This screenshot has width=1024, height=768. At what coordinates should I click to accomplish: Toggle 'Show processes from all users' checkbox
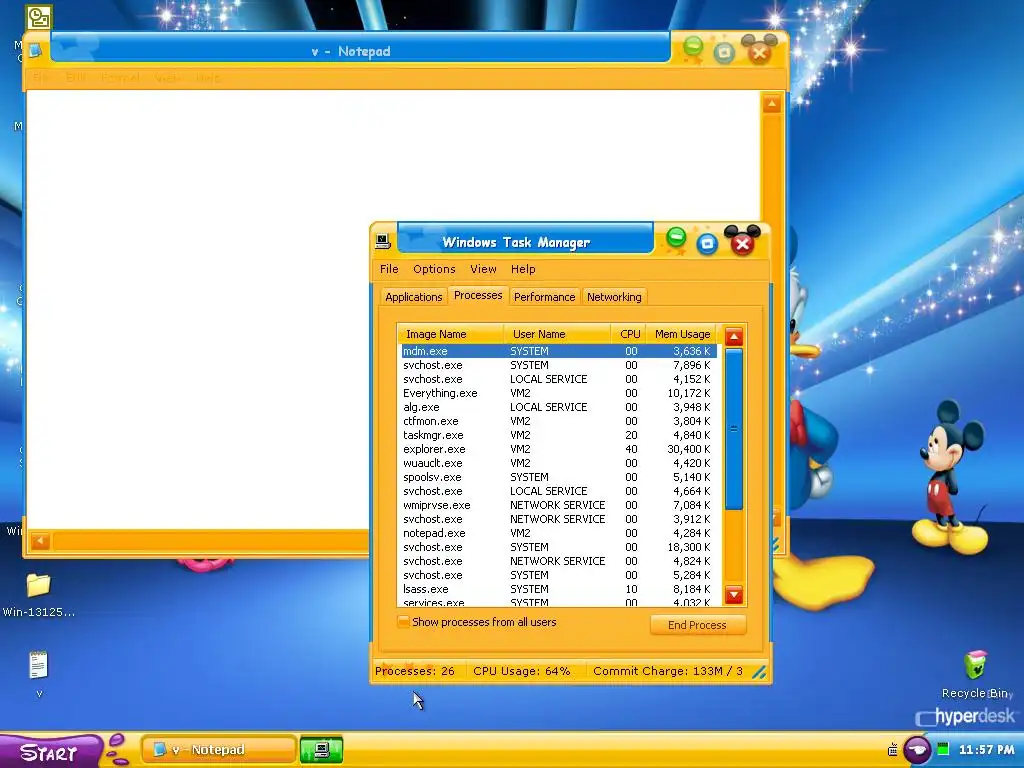404,622
